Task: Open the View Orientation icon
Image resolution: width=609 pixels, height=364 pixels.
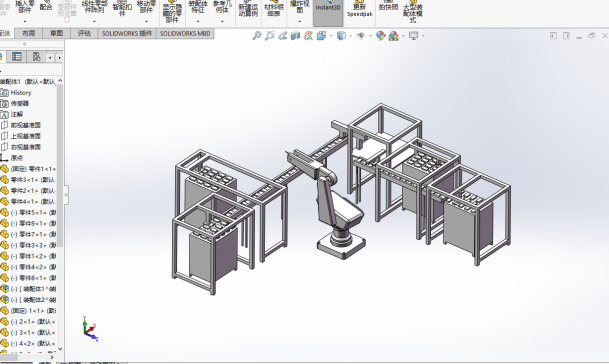Action: [321, 36]
